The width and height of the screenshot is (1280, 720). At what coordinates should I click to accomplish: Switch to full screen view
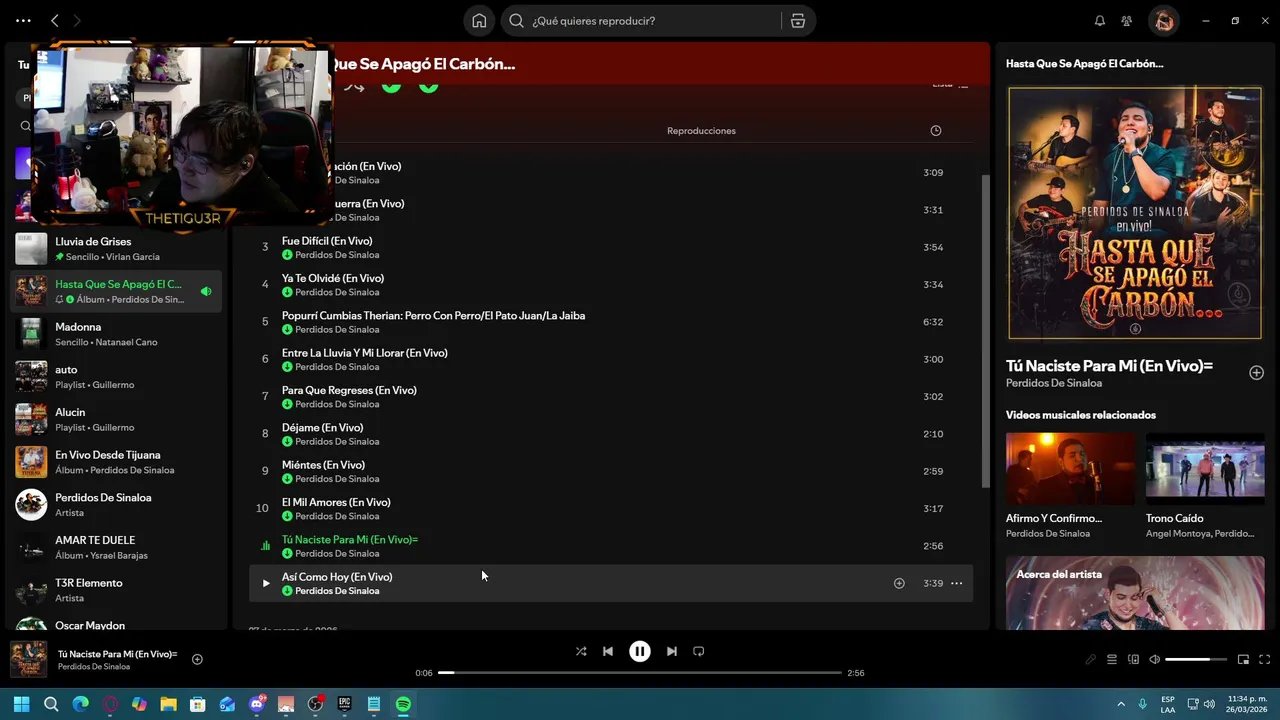1264,660
